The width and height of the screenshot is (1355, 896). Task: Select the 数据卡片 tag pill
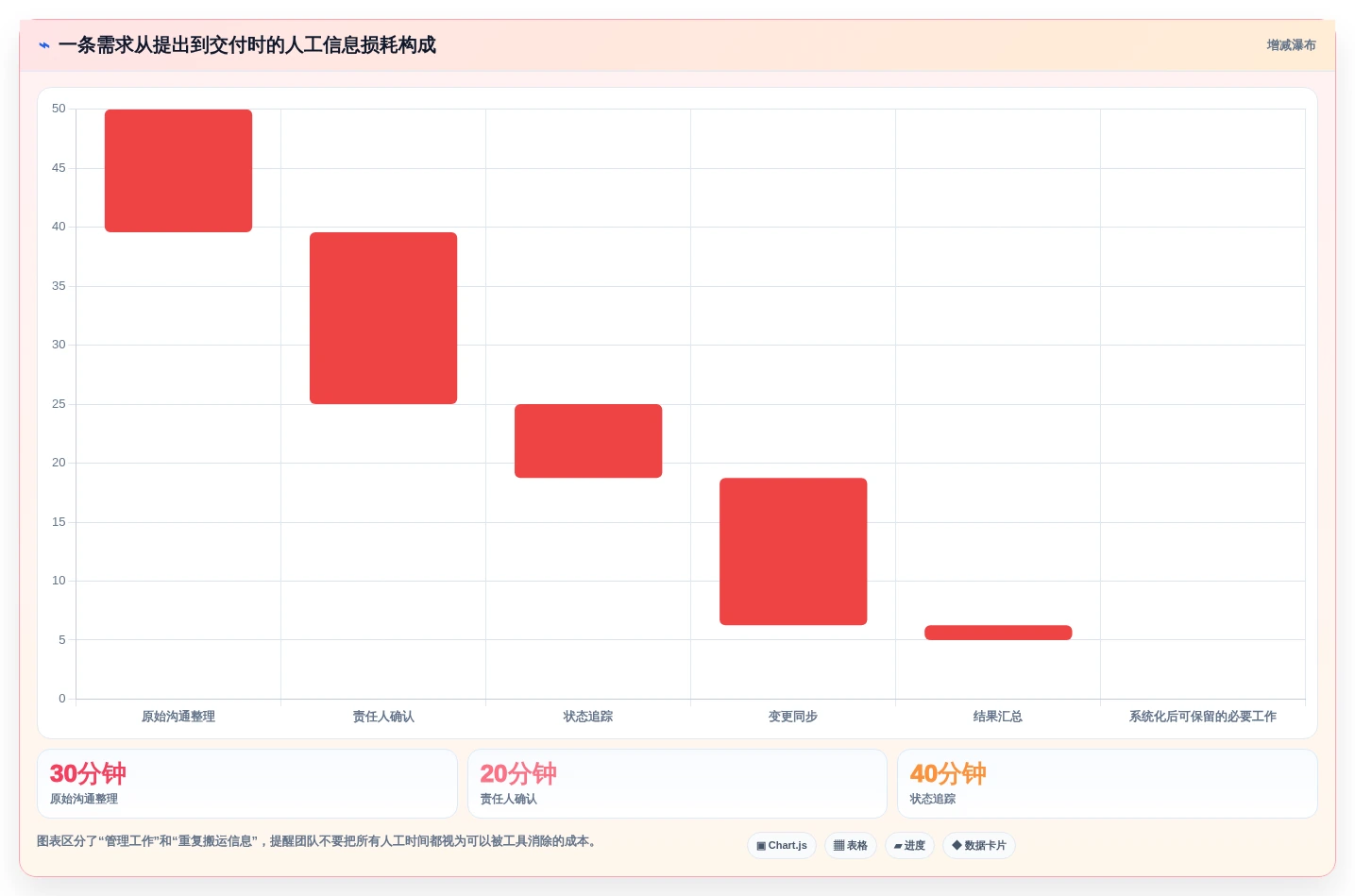(x=979, y=845)
